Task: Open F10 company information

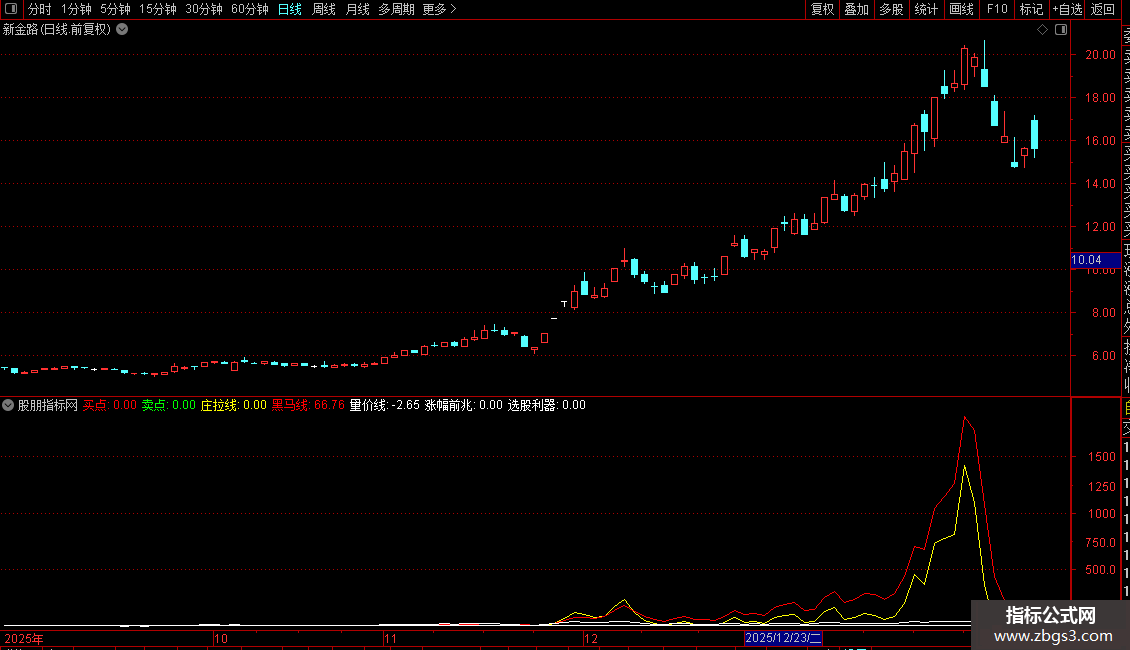Action: 997,9
